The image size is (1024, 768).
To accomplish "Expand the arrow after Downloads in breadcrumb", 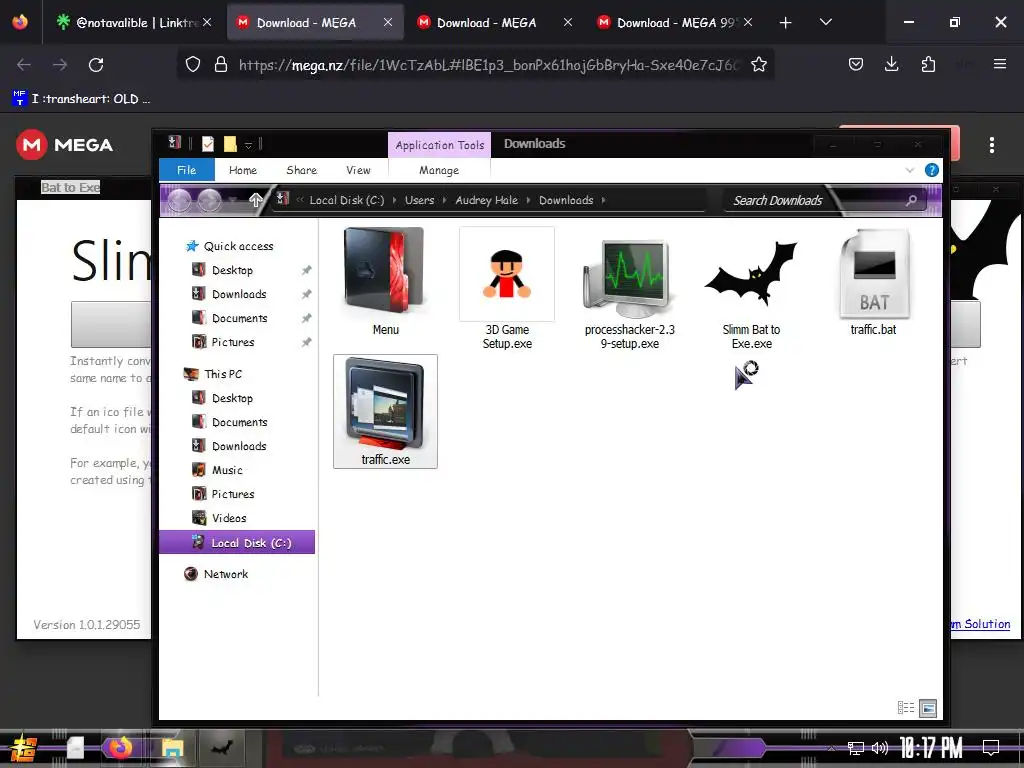I will [x=603, y=200].
